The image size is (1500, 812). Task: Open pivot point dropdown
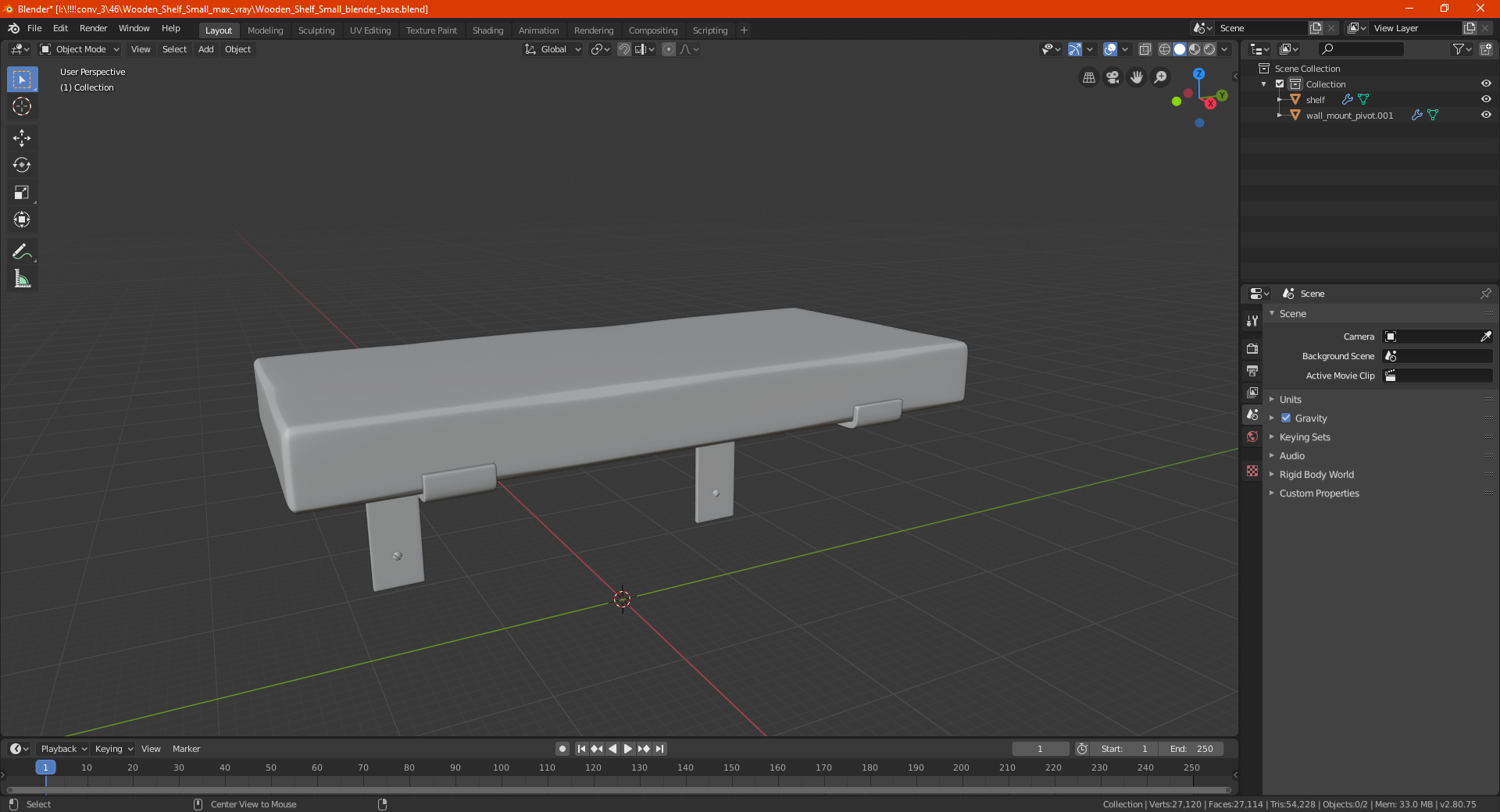600,49
